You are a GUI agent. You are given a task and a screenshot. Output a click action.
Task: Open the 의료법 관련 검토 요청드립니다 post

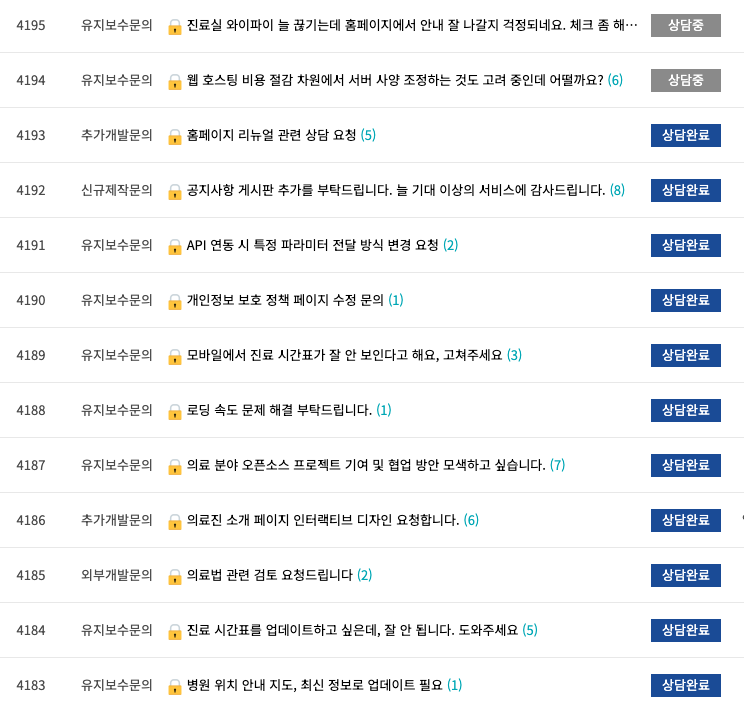click(x=270, y=575)
